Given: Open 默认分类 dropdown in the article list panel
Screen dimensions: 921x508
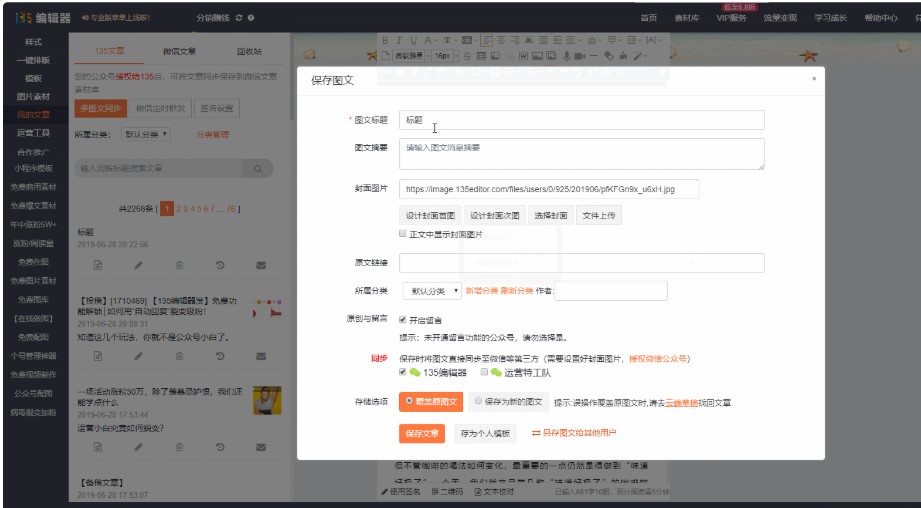Looking at the screenshot, I should tap(147, 133).
